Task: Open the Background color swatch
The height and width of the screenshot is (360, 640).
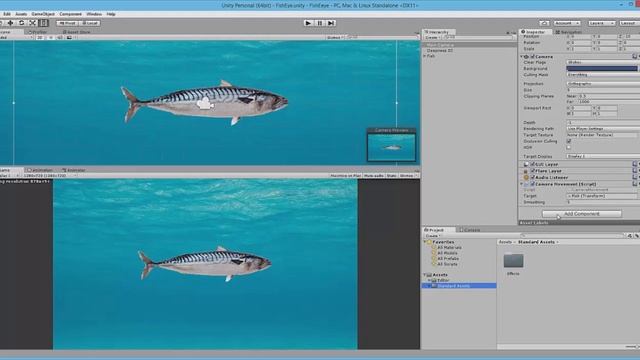Action: click(602, 69)
